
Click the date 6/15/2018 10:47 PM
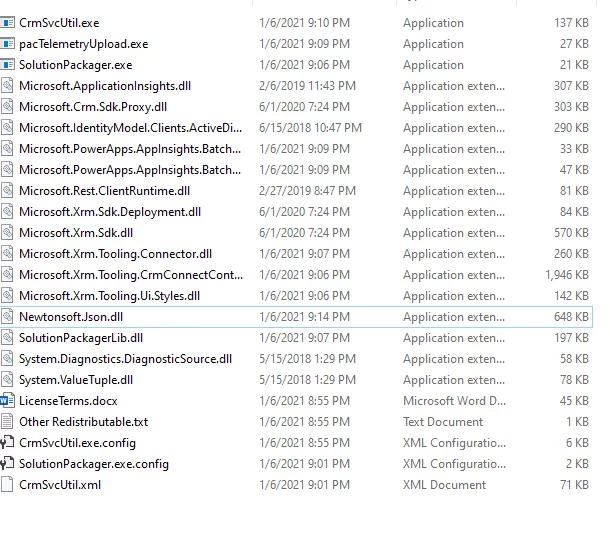tap(310, 128)
